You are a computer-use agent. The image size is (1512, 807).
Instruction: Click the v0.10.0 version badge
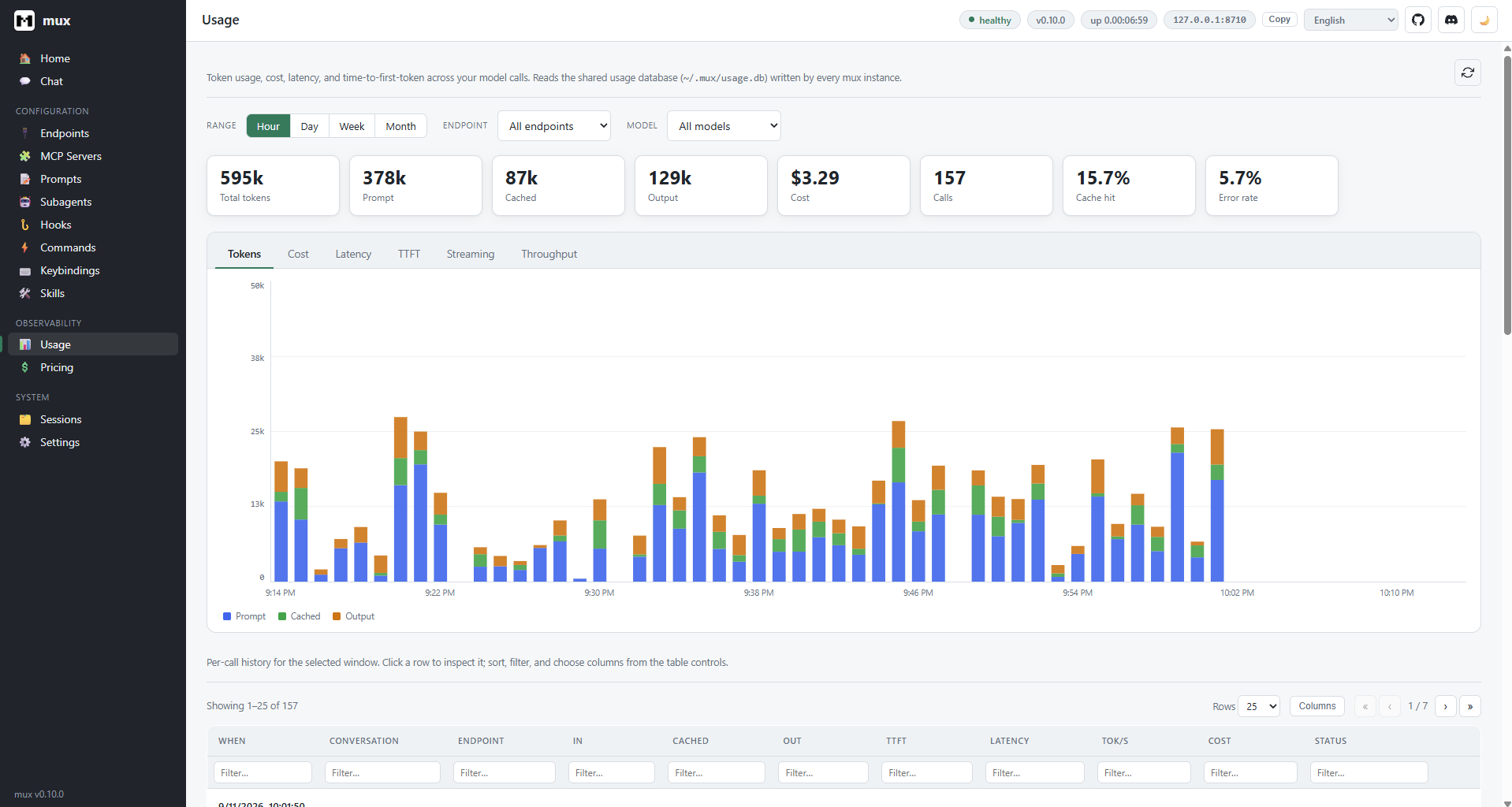tap(1051, 20)
